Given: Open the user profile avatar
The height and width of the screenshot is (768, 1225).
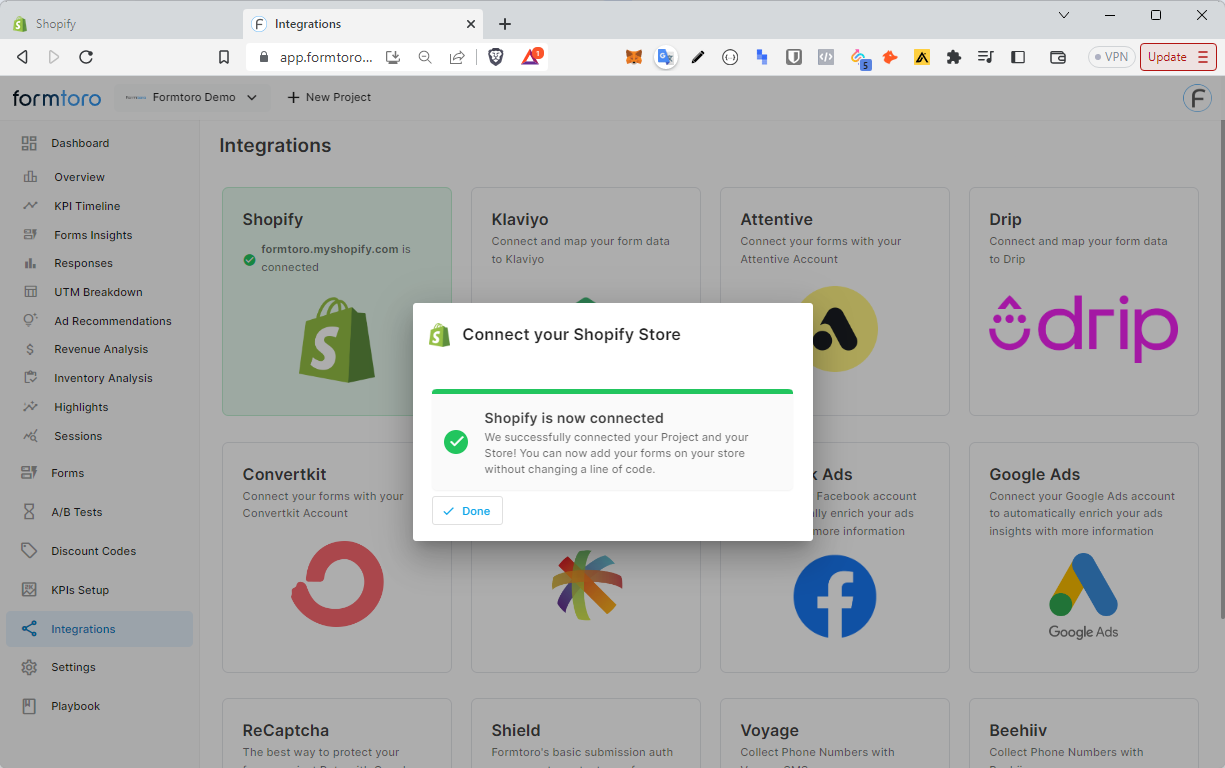Looking at the screenshot, I should click(x=1197, y=98).
